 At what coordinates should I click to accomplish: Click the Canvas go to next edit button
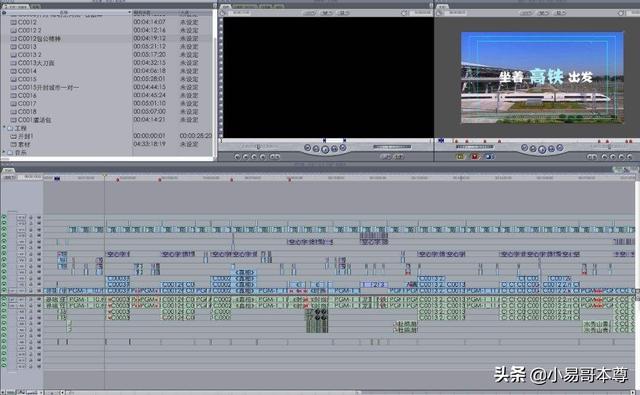pos(560,148)
